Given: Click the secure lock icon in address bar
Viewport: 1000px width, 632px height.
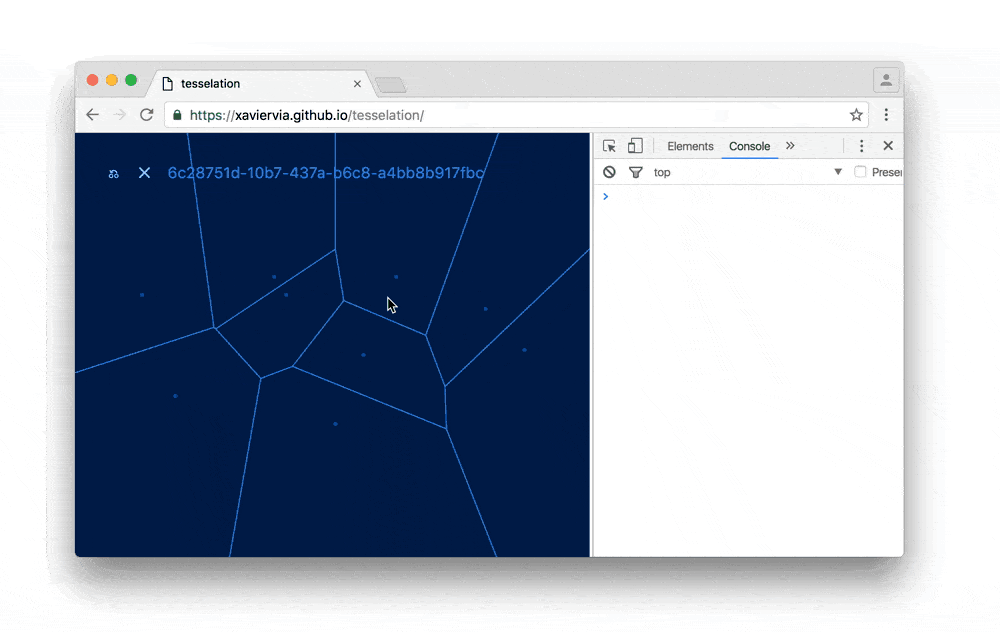Looking at the screenshot, I should 177,115.
